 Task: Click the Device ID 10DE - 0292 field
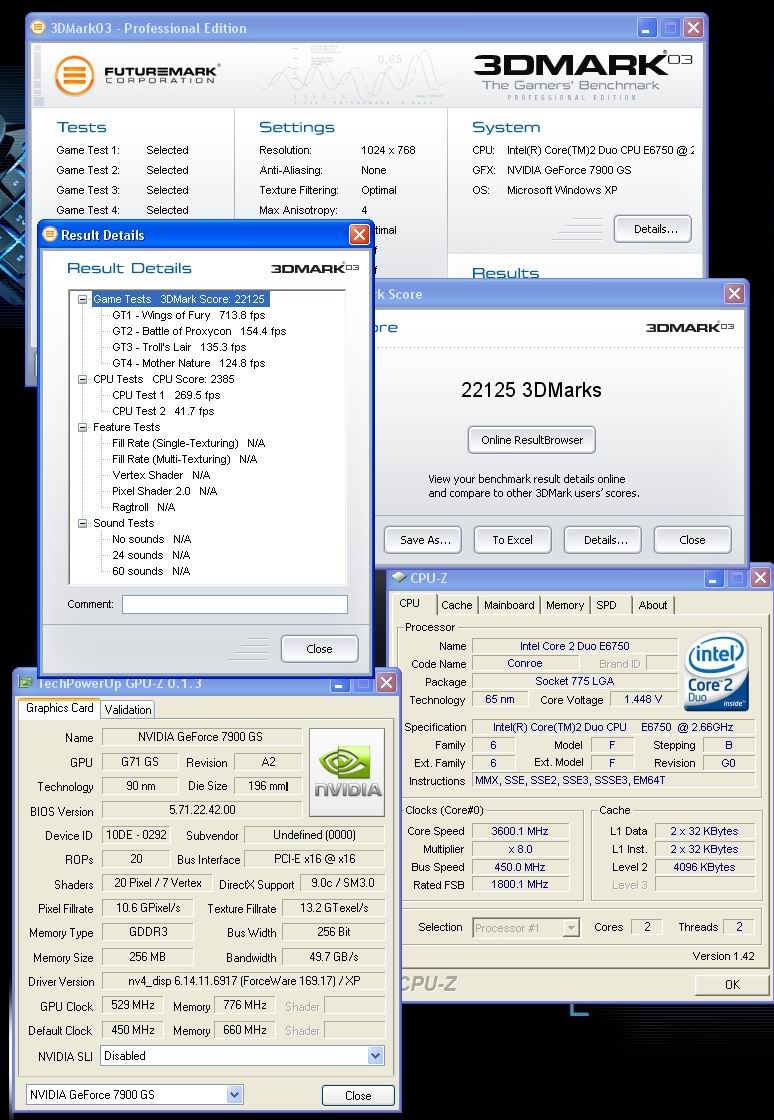(136, 835)
